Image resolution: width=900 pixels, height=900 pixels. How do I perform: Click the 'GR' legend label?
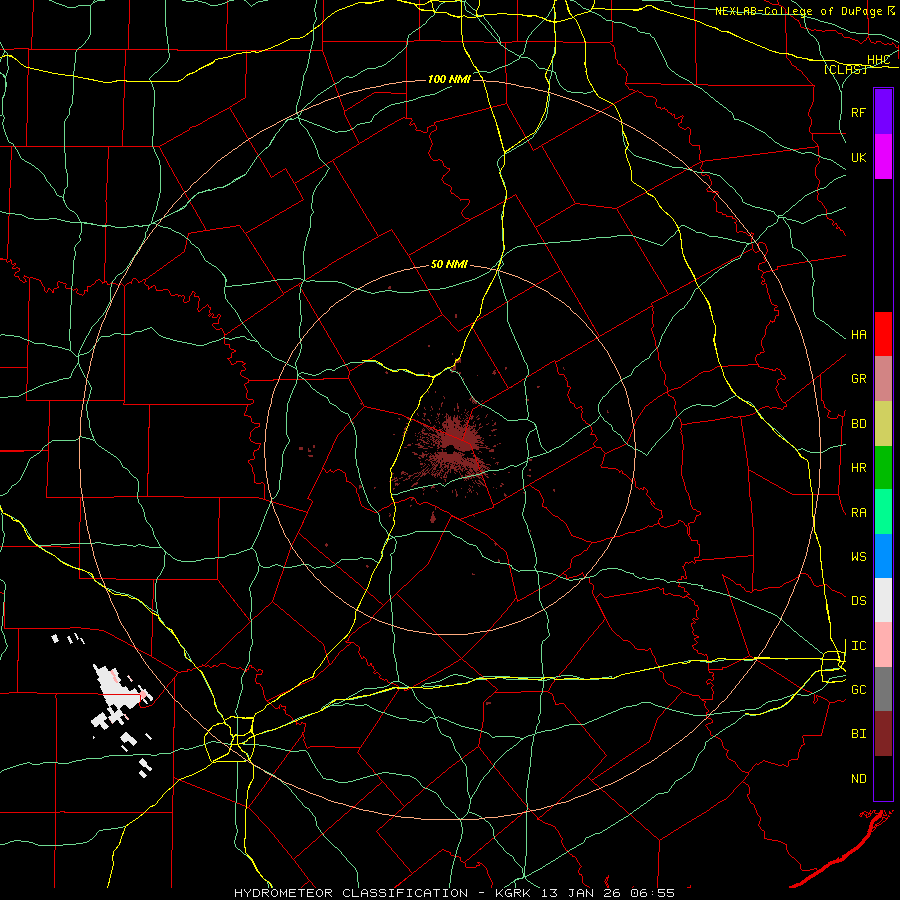pyautogui.click(x=858, y=379)
